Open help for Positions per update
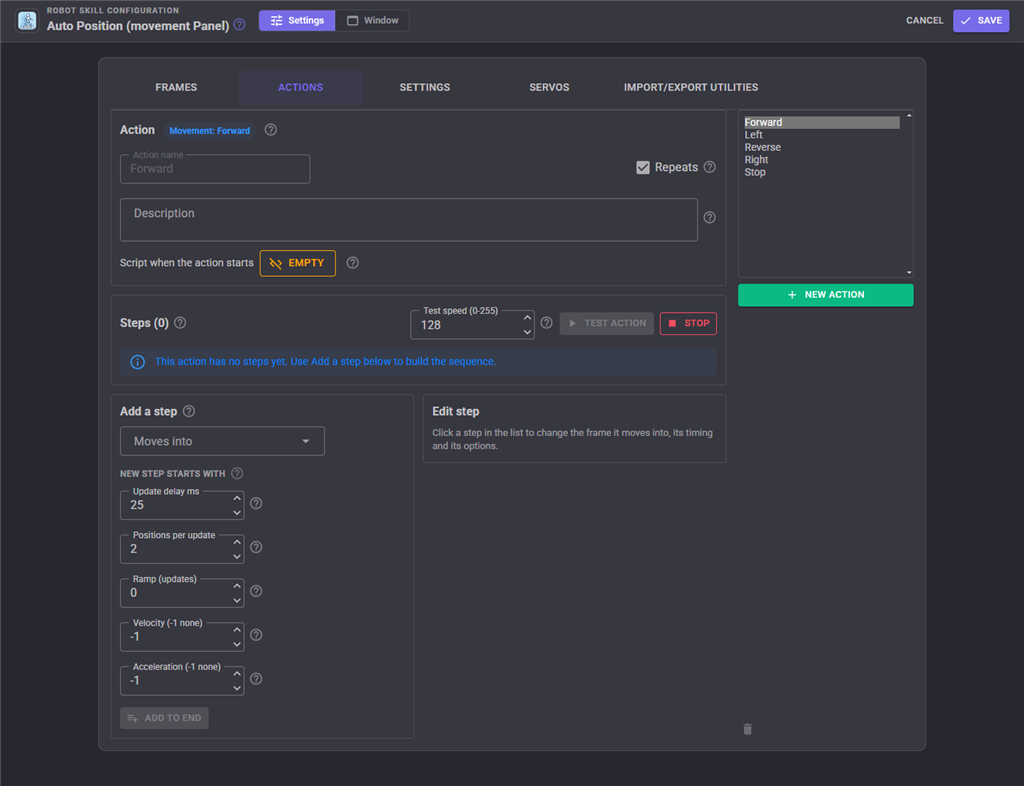 pos(256,547)
